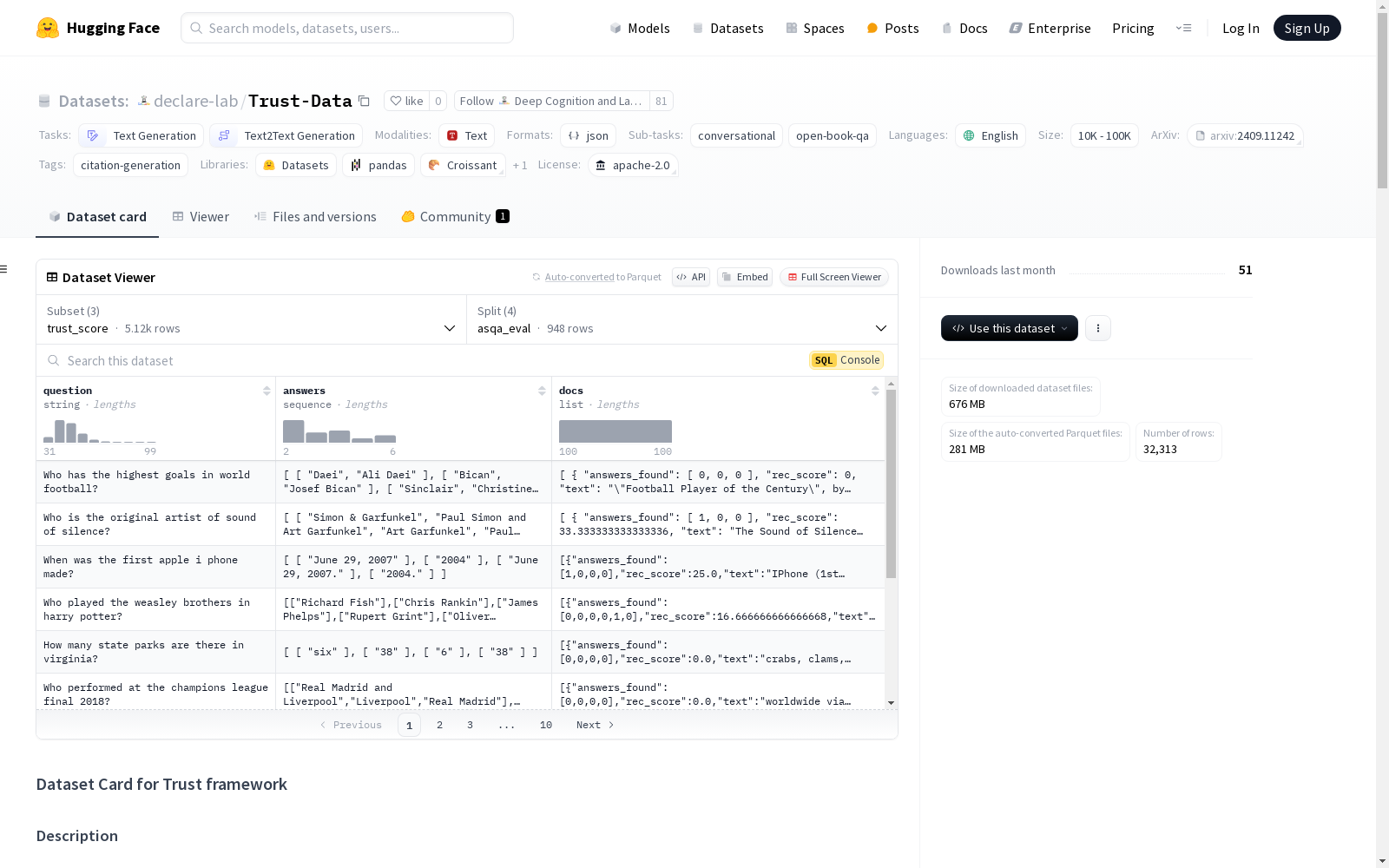The height and width of the screenshot is (868, 1389).
Task: Expand the +1 more libraries indicator
Action: coord(520,165)
